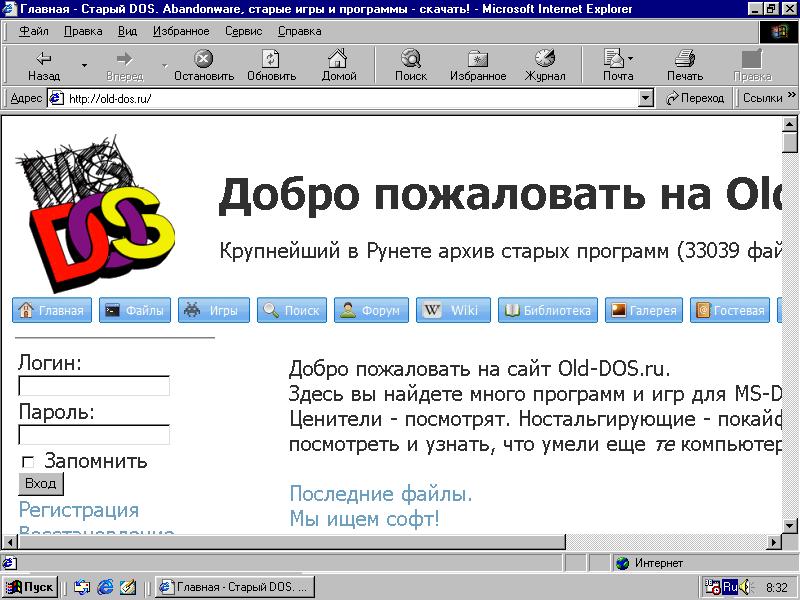Switch to the Файлы section tab

pos(136,310)
